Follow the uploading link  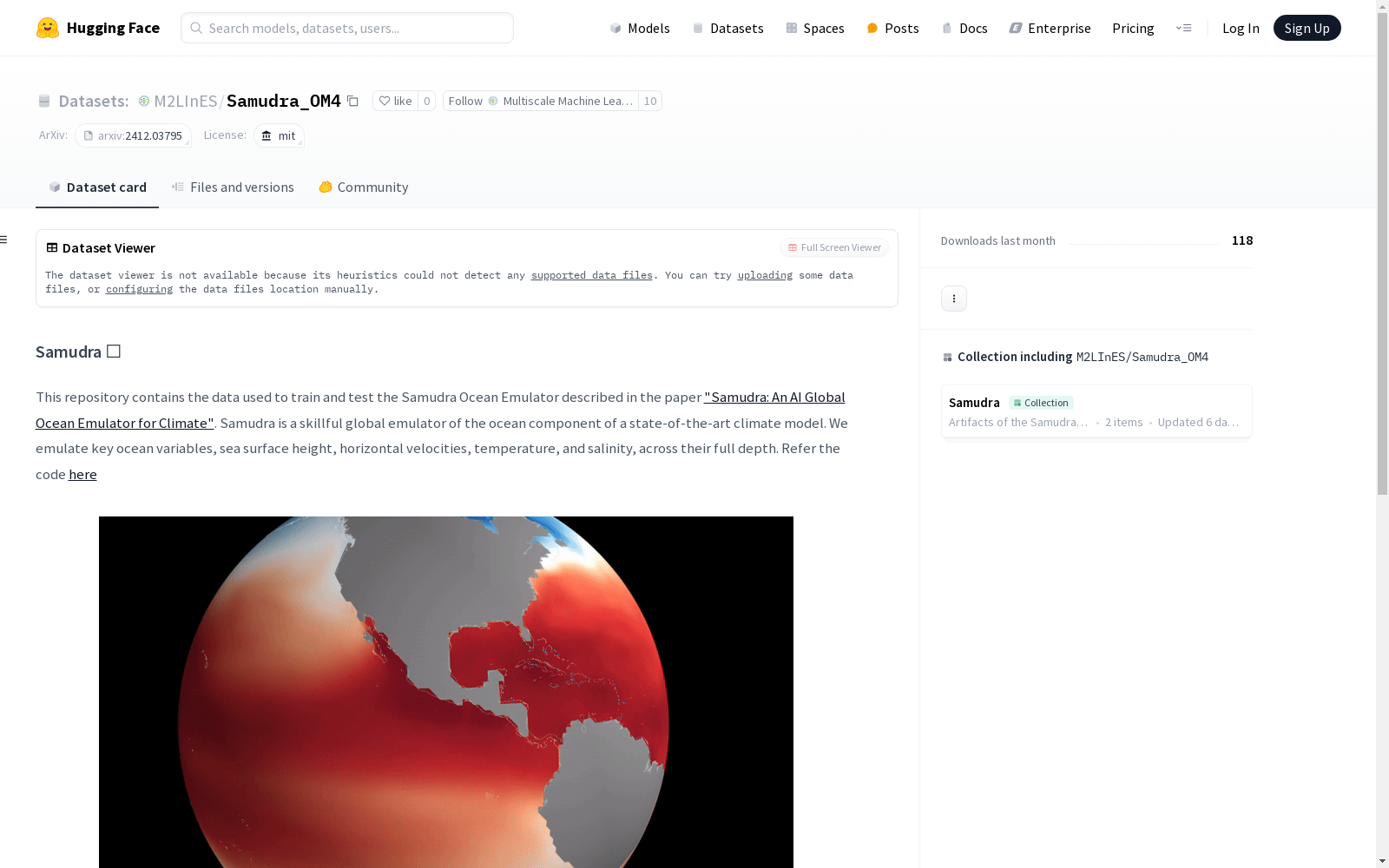tap(765, 275)
